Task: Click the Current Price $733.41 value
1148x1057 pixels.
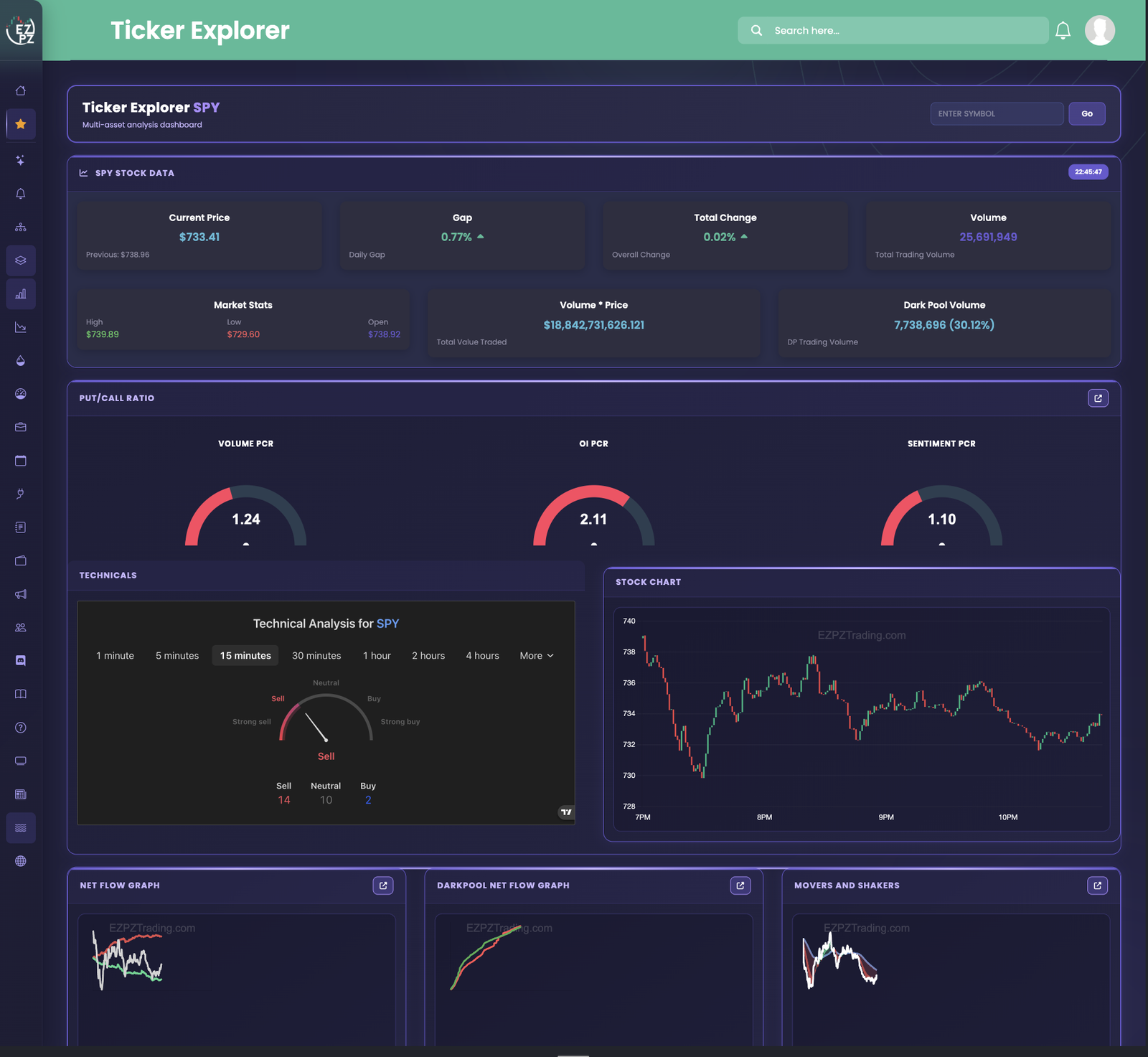Action: [199, 237]
